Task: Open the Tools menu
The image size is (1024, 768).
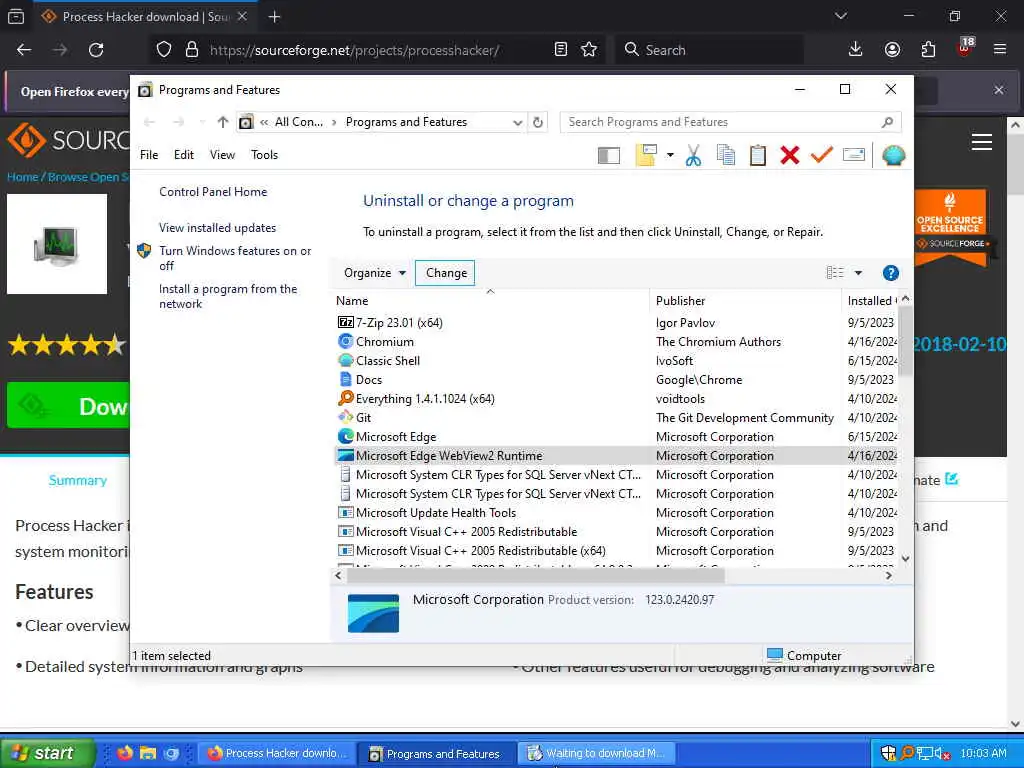Action: tap(264, 155)
